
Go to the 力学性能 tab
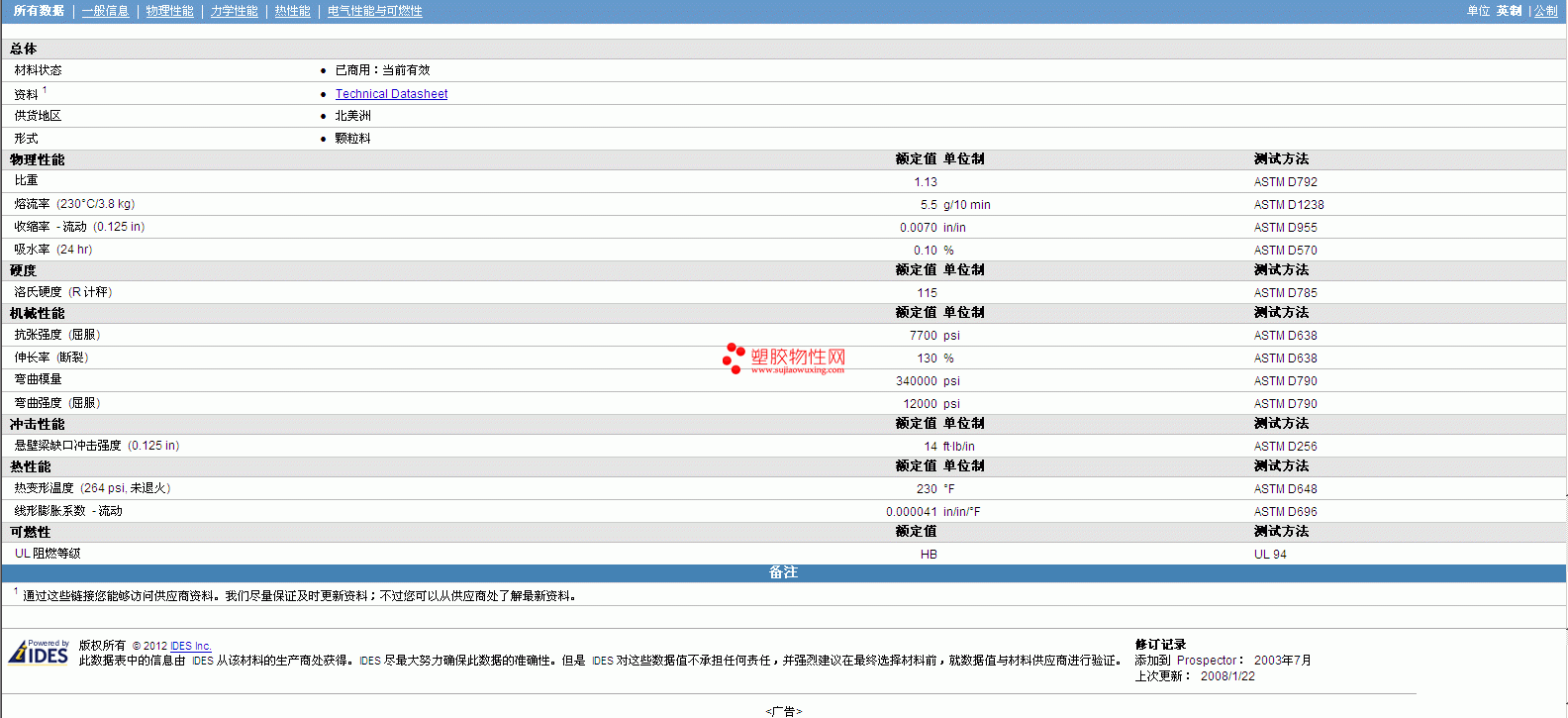[234, 11]
